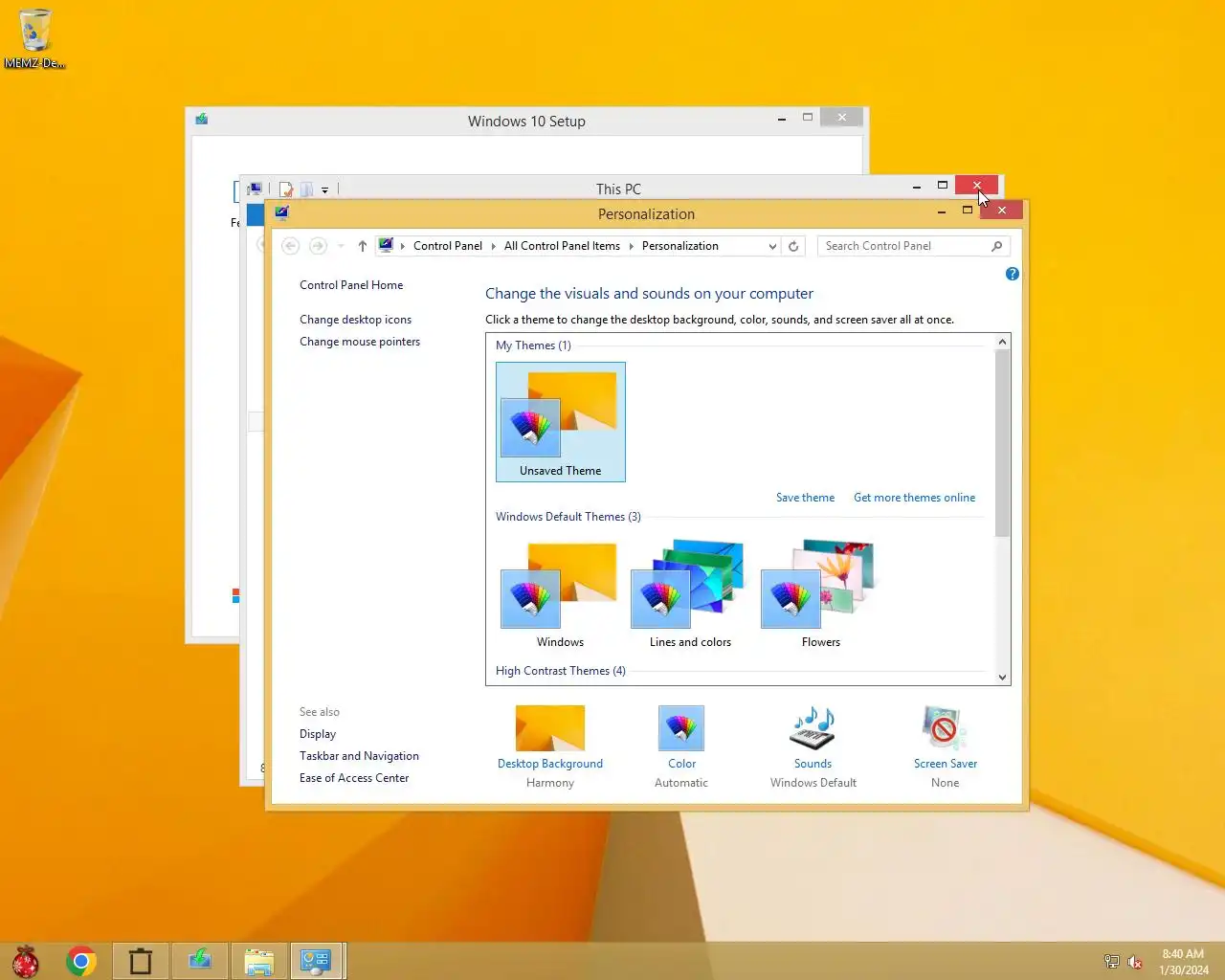1225x980 pixels.
Task: Click New folder icon in This PC toolbar
Action: (x=306, y=189)
